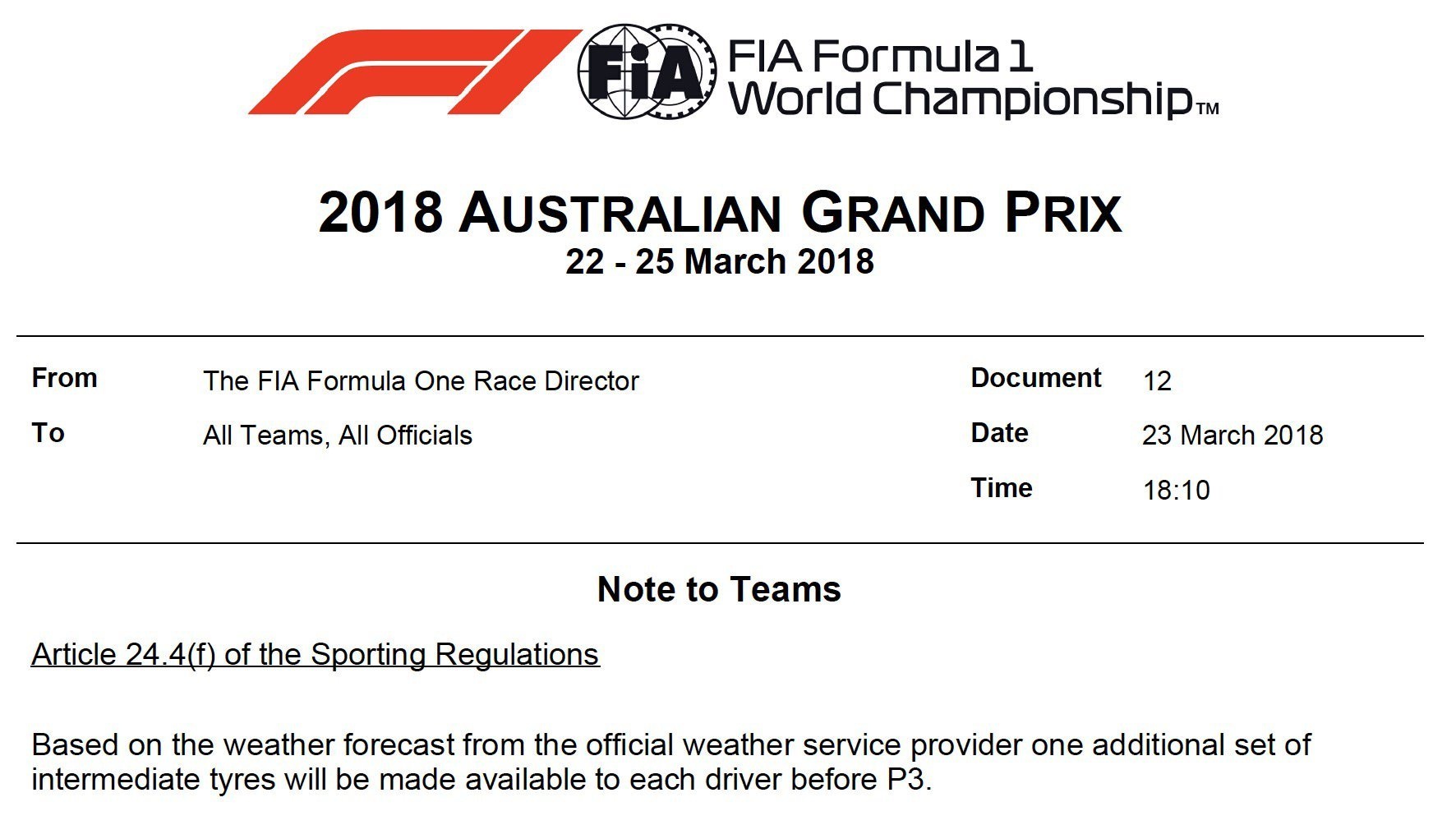The image size is (1456, 825).
Task: Open the Article 24.4(f) Sporting Regulations link
Action: pos(316,655)
